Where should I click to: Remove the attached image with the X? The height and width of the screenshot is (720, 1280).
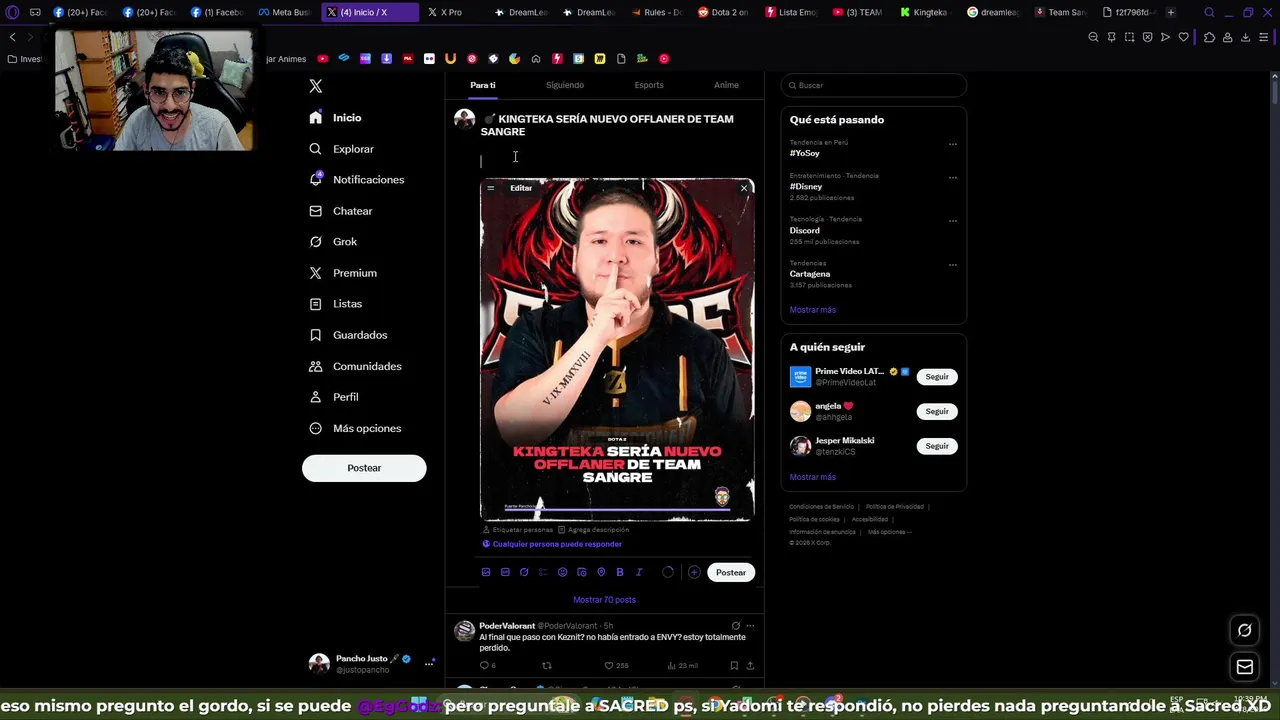(x=744, y=188)
